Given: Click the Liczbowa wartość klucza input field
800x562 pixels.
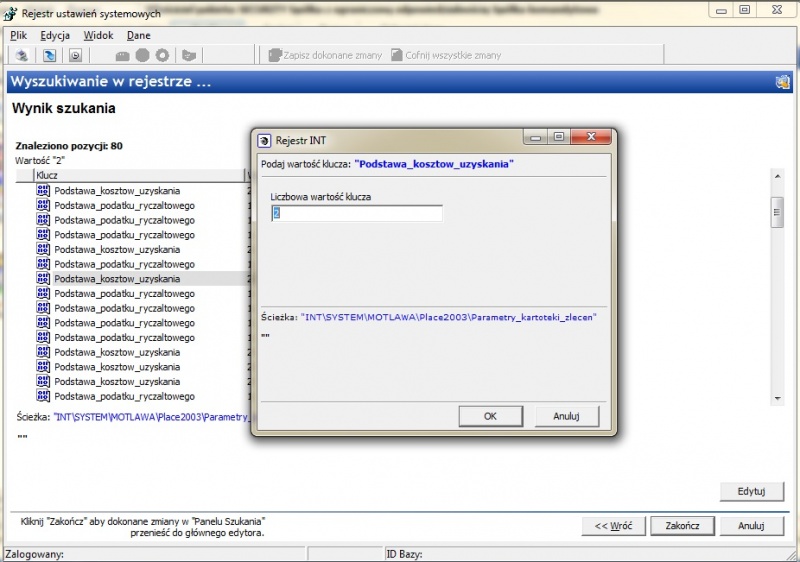Looking at the screenshot, I should pos(357,213).
